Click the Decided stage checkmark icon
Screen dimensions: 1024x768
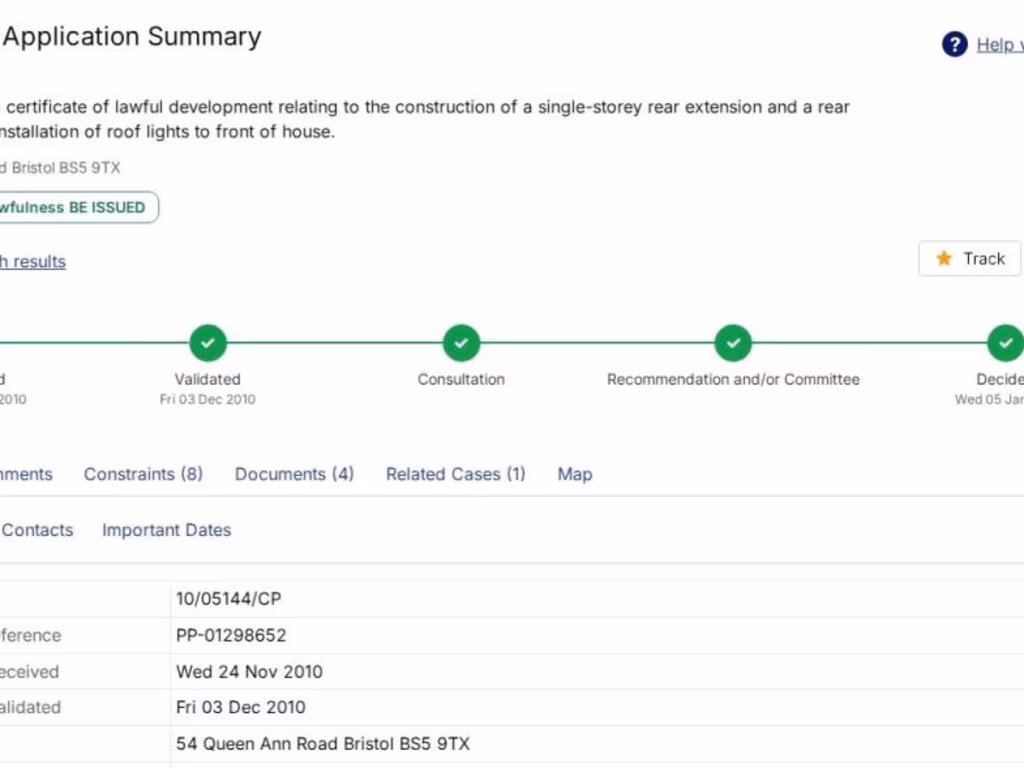(1004, 343)
